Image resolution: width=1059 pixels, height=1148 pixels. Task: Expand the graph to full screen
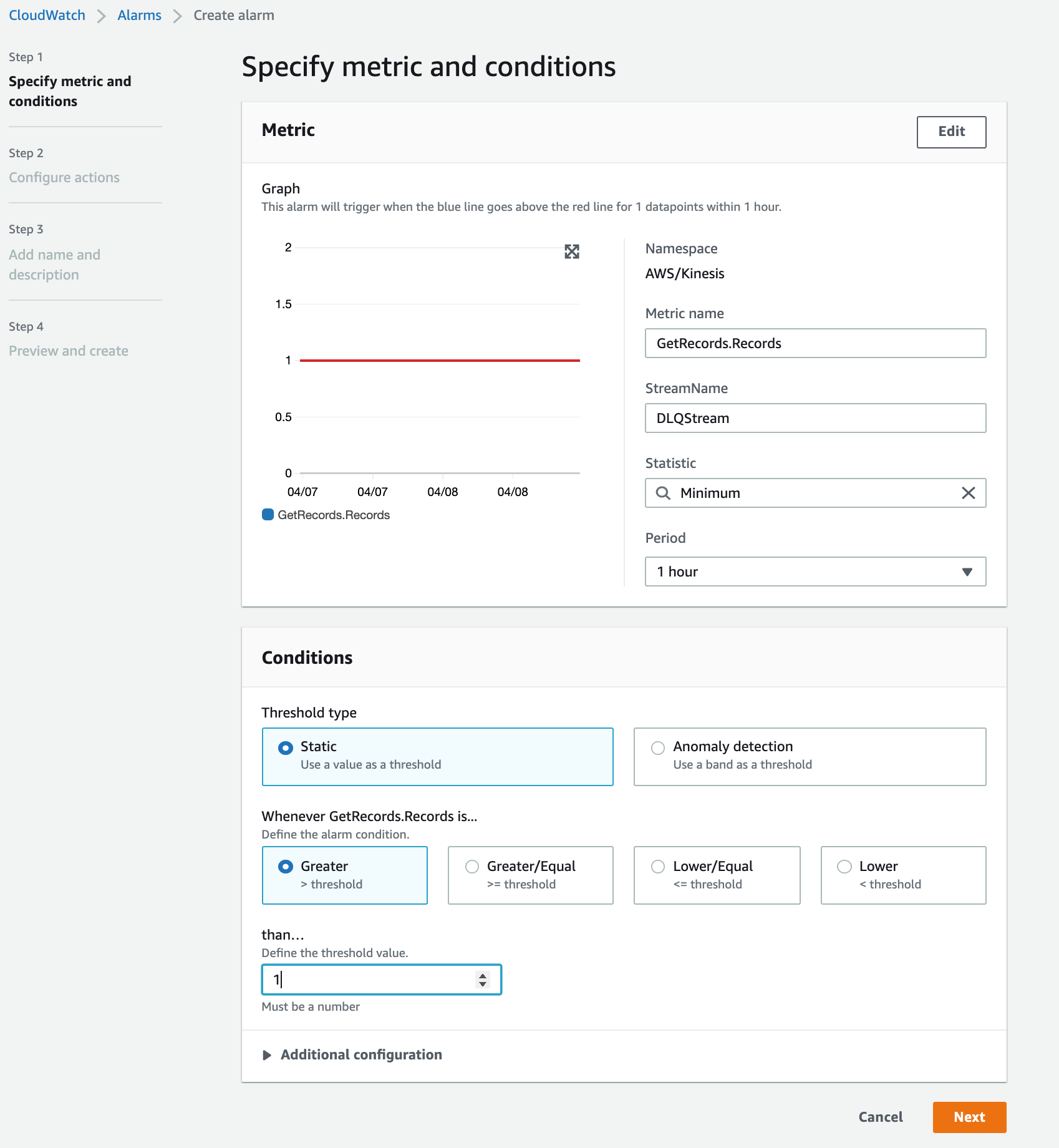(571, 251)
